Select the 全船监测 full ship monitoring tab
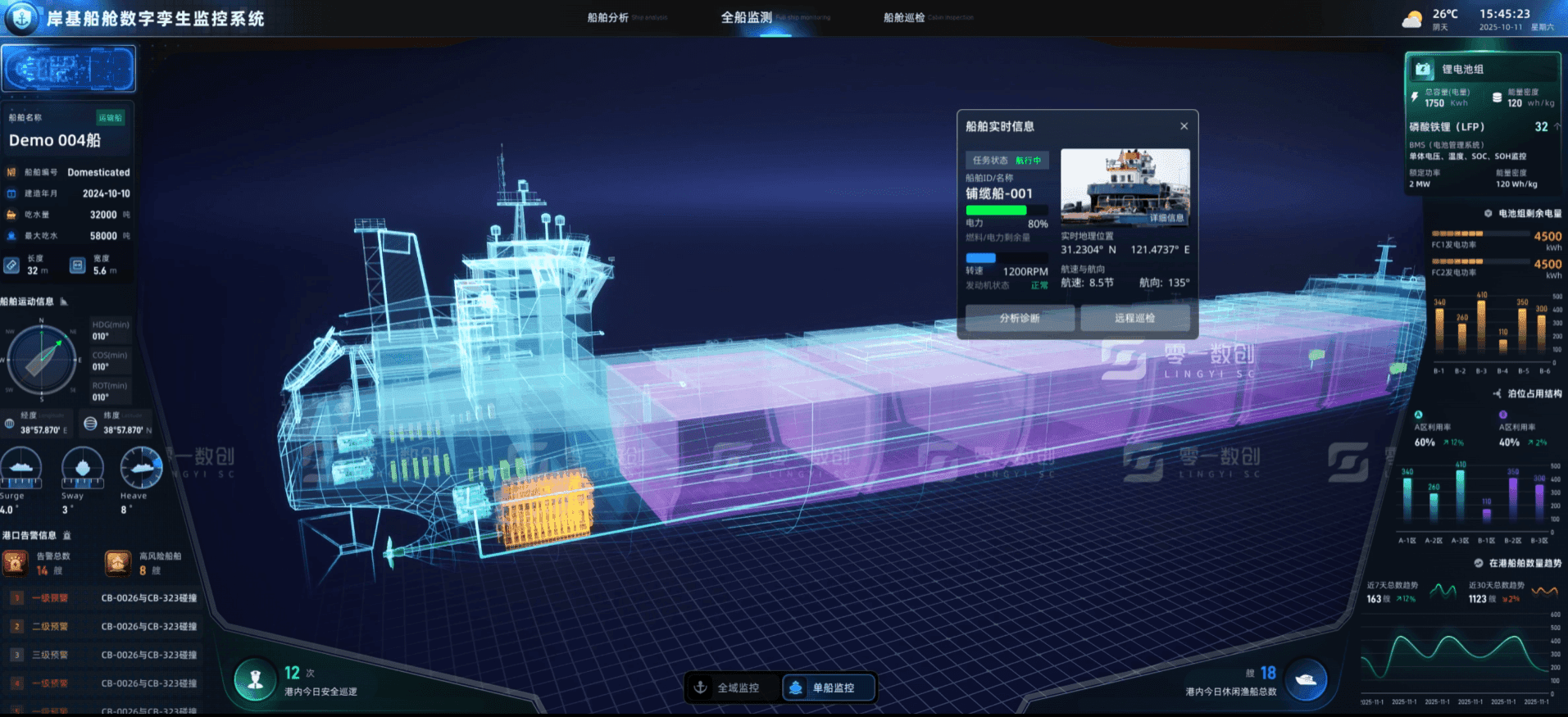Screen dimensions: 1568x717 click(x=746, y=17)
